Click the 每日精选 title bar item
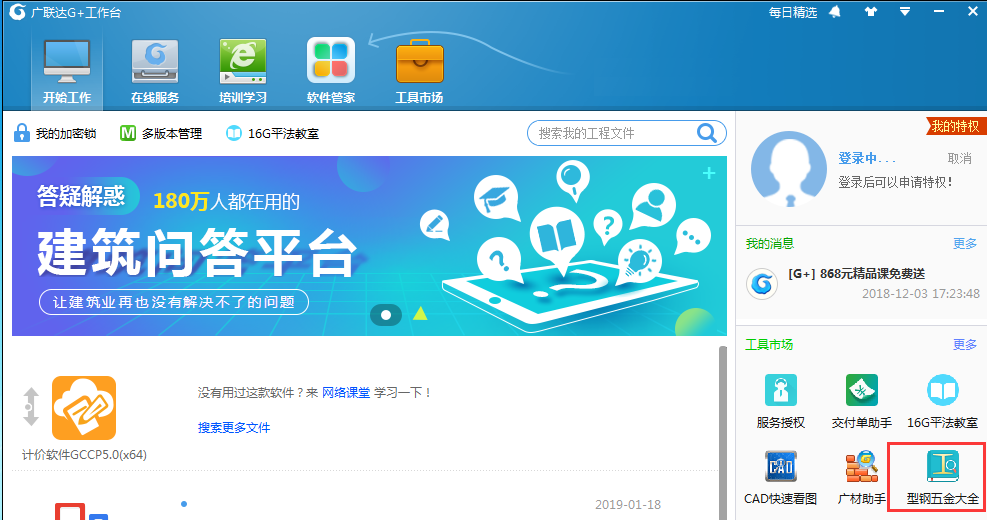Viewport: 987px width, 520px height. pyautogui.click(x=792, y=12)
